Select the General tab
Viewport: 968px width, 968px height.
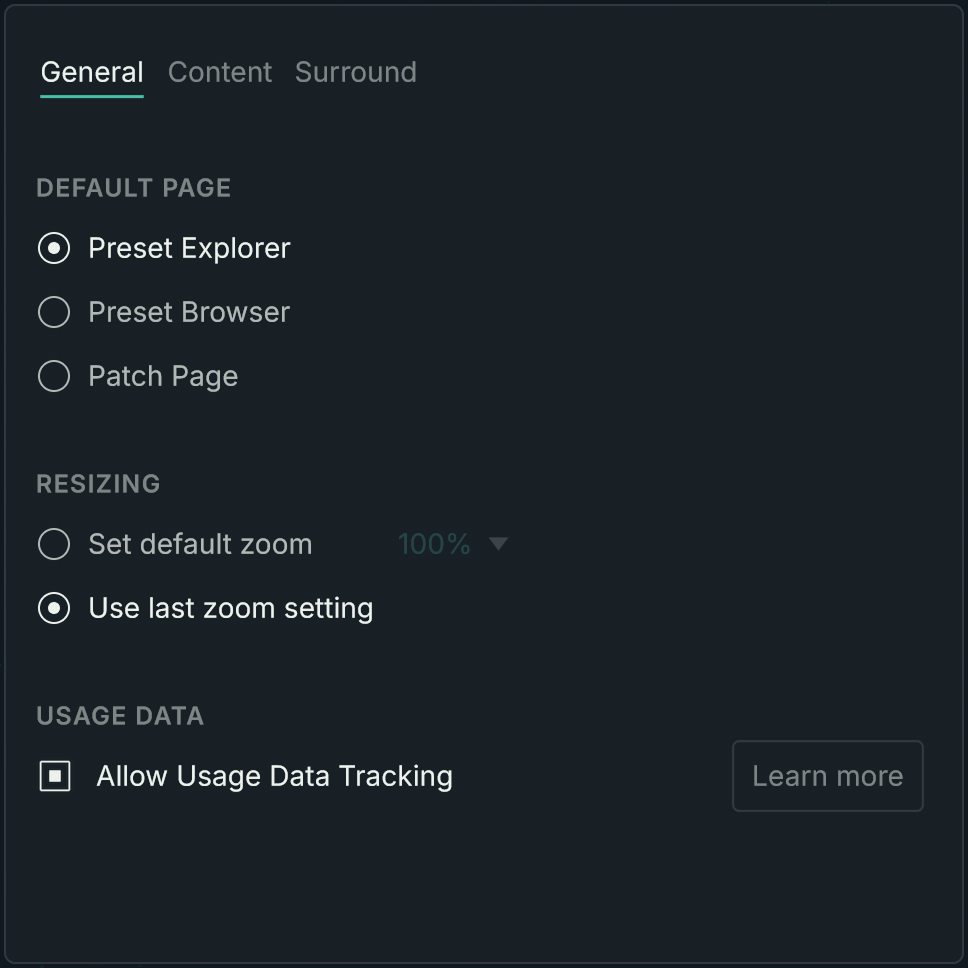click(92, 72)
